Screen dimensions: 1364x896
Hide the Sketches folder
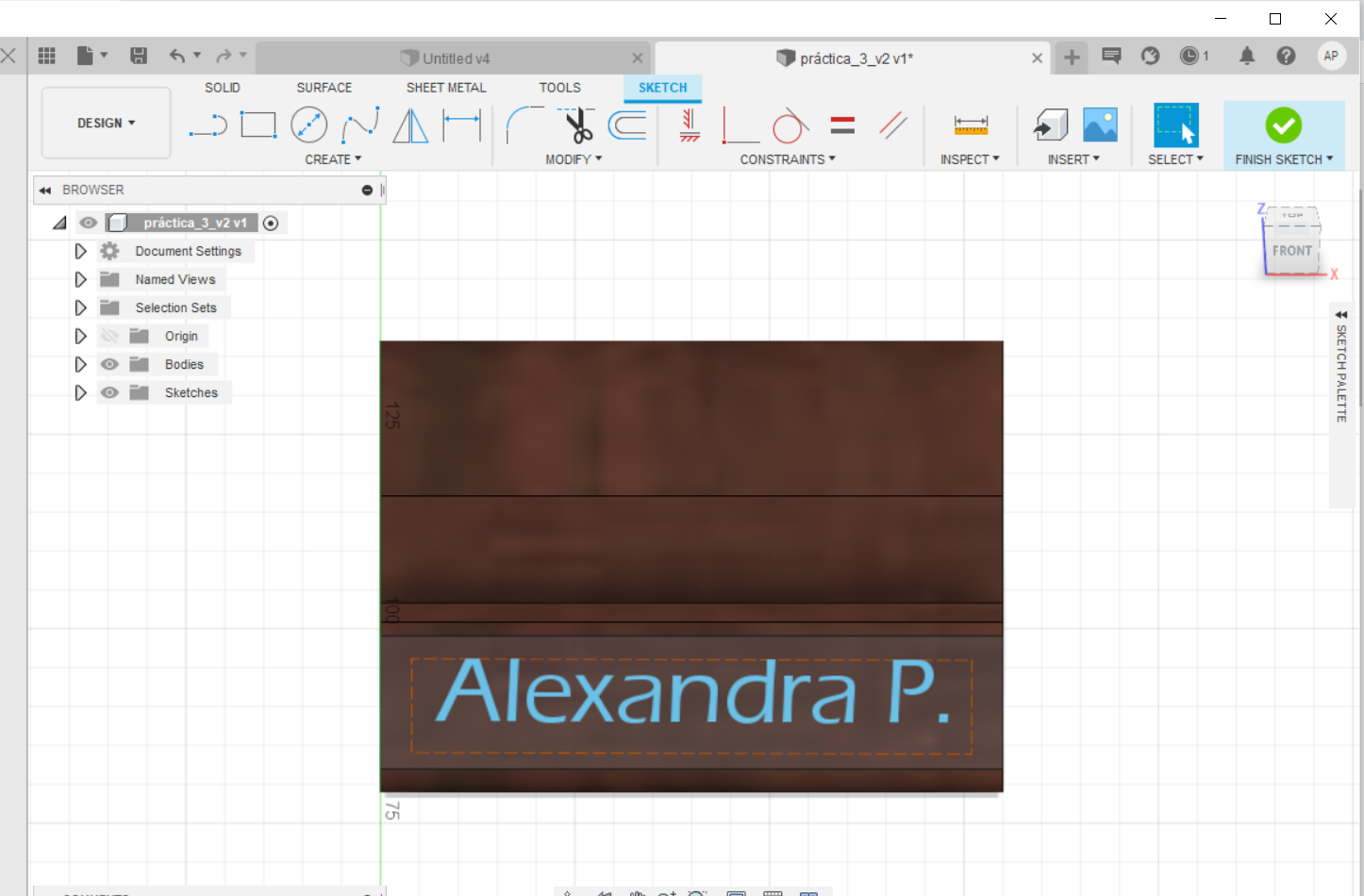[109, 392]
